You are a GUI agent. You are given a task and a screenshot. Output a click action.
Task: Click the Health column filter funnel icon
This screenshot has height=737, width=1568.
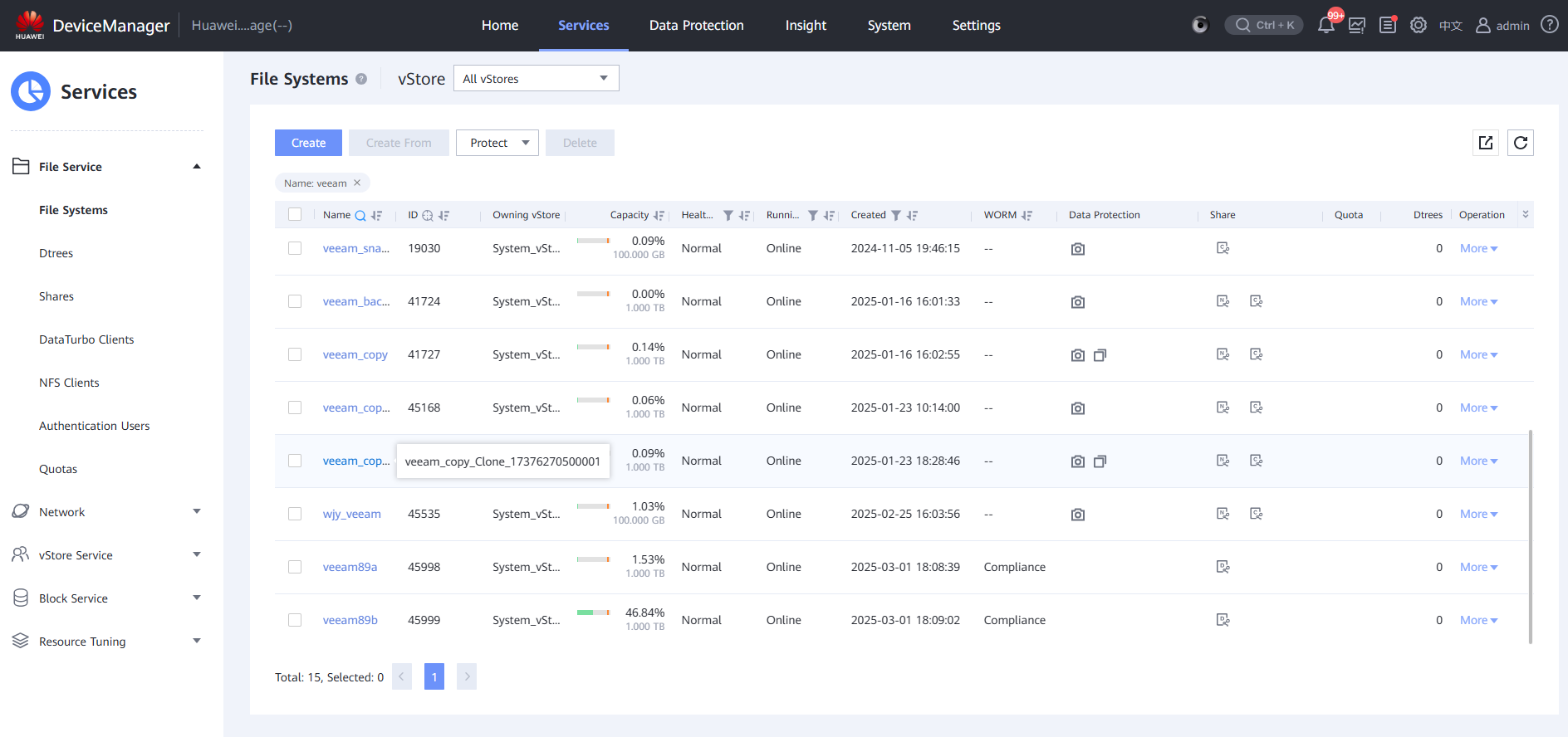pos(728,216)
